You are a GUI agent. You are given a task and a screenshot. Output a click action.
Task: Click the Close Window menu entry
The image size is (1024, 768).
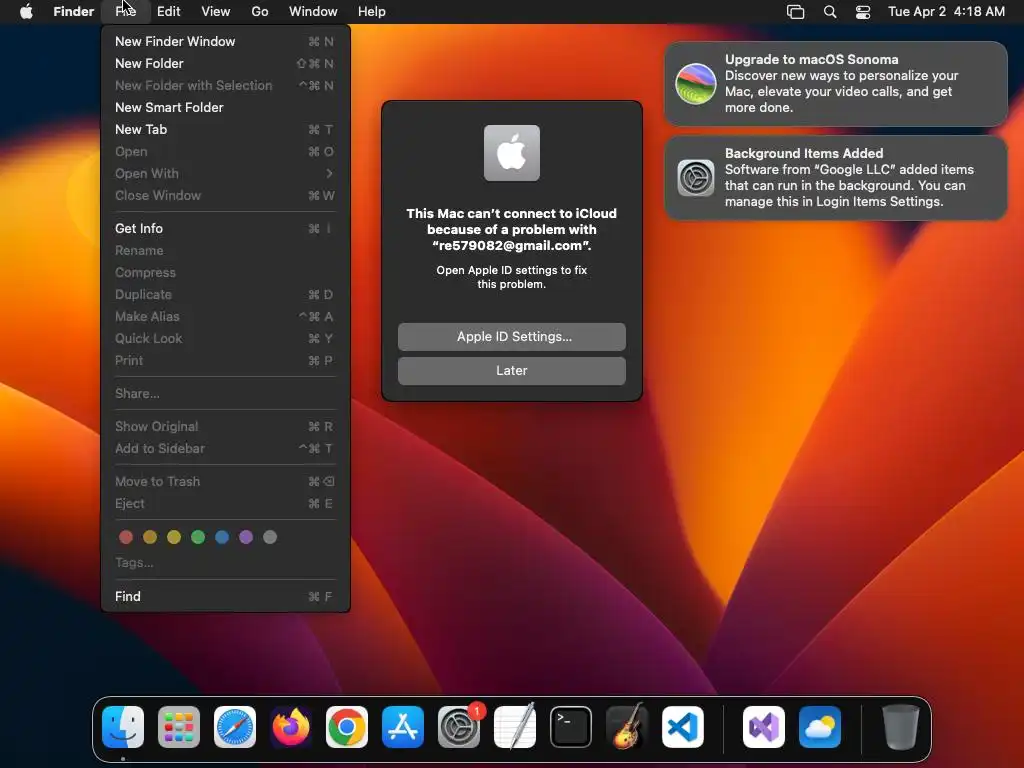[x=225, y=195]
